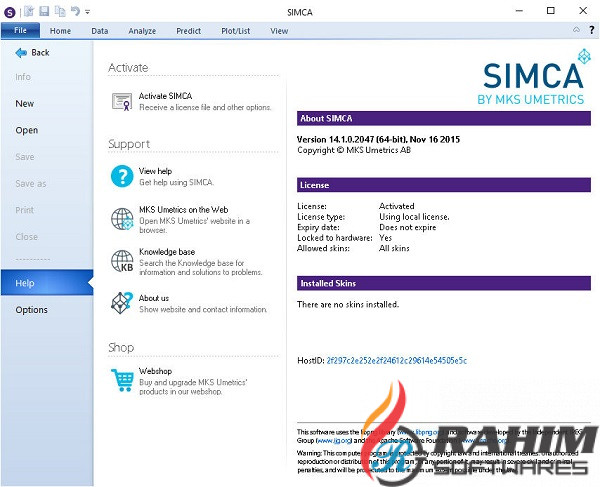The image size is (600, 487).
Task: Click the MKS Umetrics on the Web globe icon
Action: click(122, 219)
